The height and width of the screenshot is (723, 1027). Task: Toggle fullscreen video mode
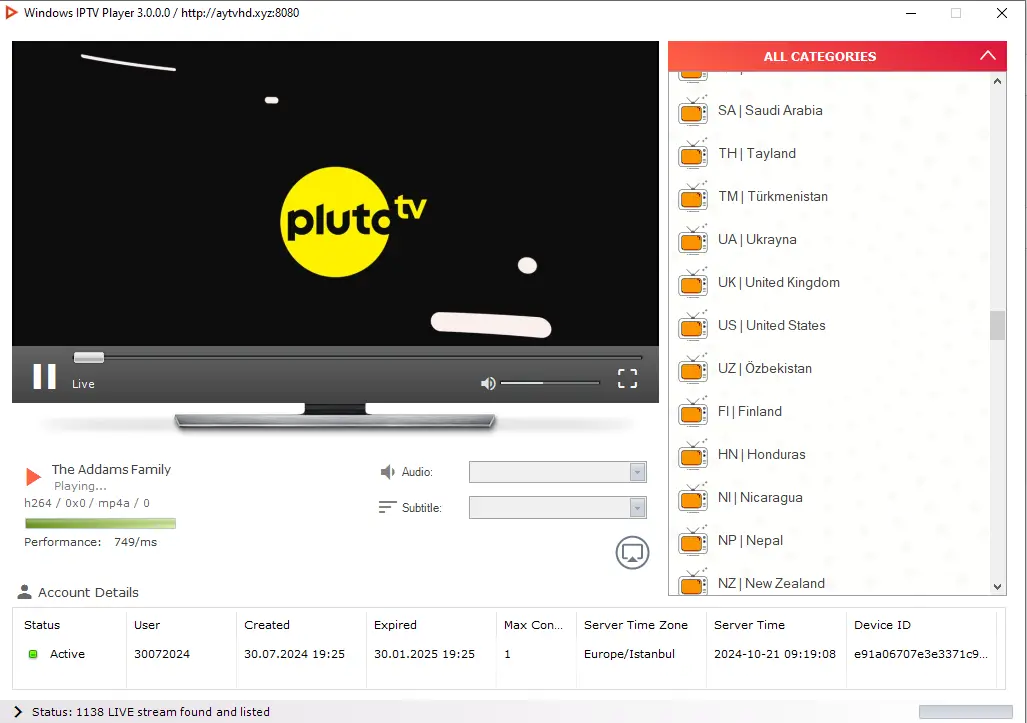point(627,378)
